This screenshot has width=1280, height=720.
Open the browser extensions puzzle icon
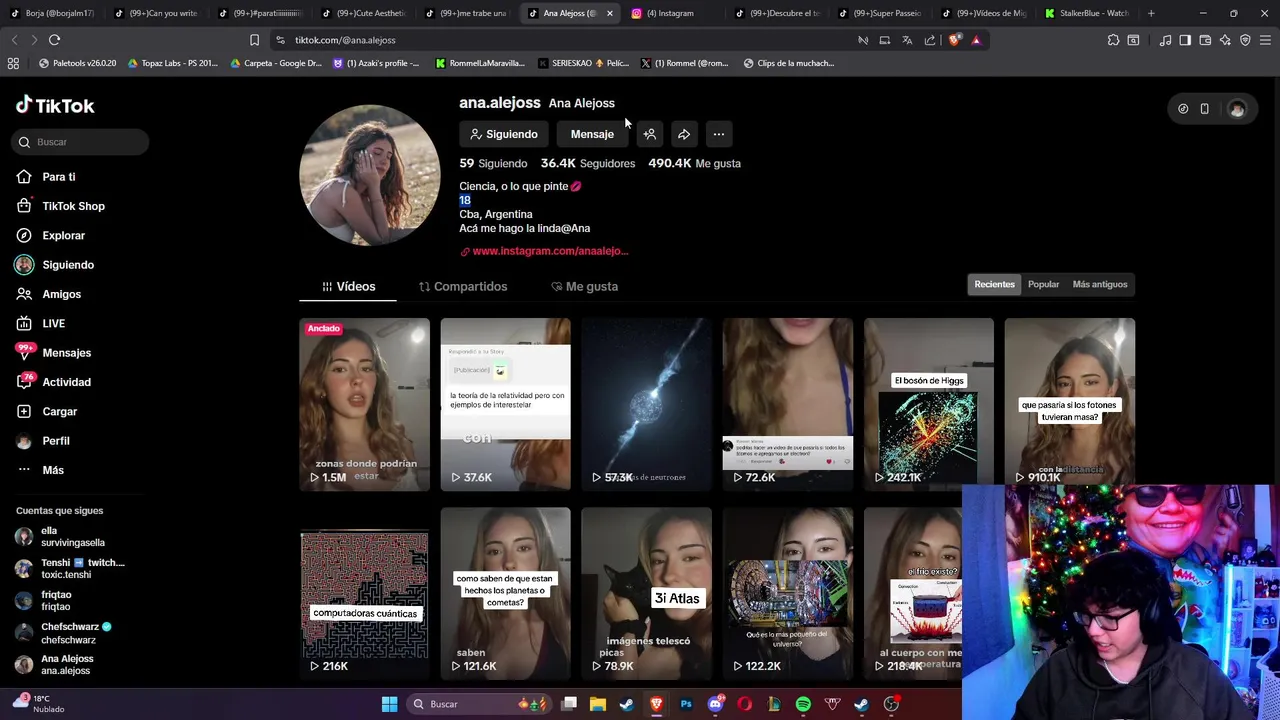[1113, 40]
